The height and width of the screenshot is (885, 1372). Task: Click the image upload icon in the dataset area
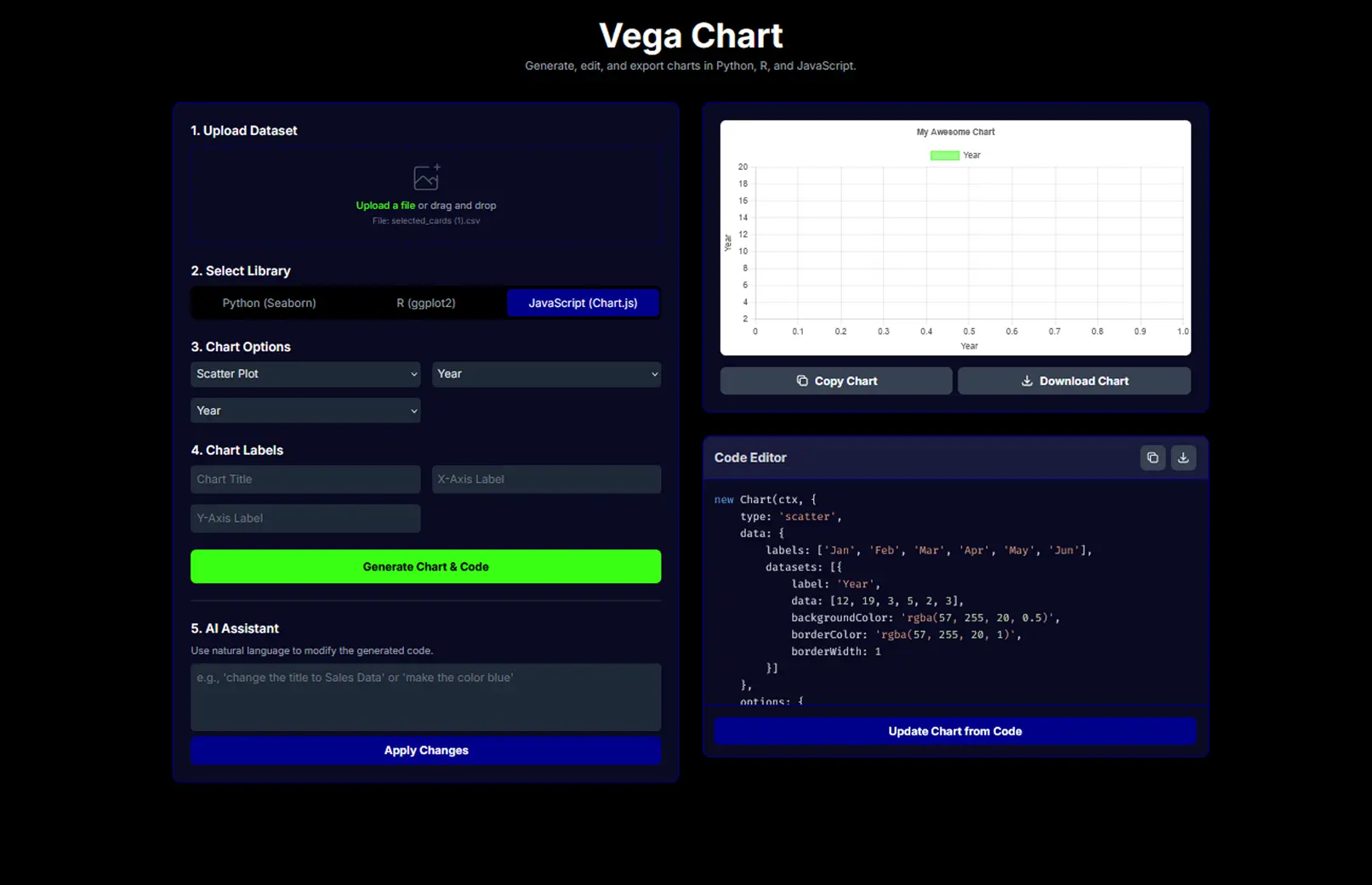point(425,178)
